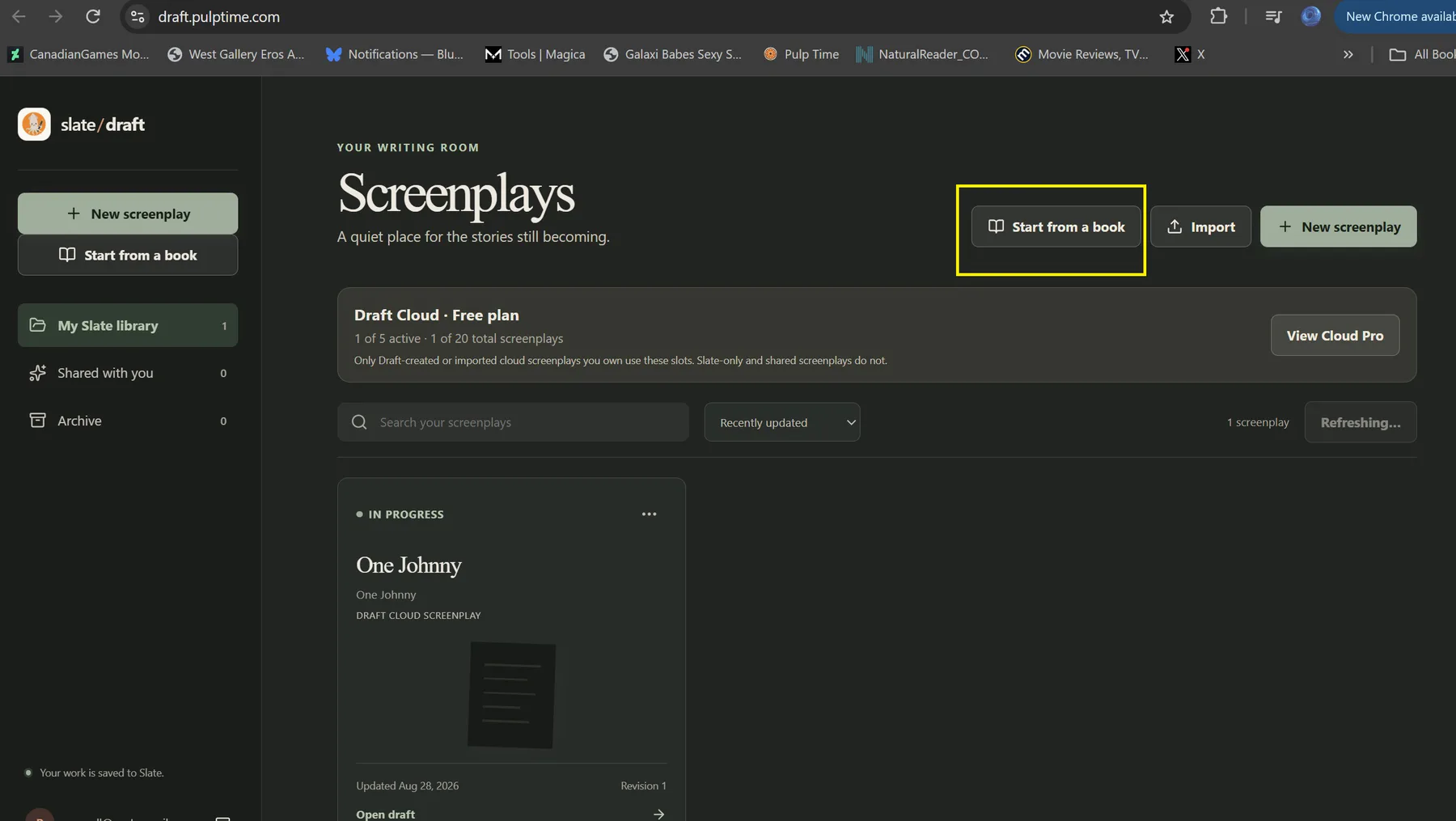The width and height of the screenshot is (1456, 821).
Task: Click the One Johnny document thumbnail
Action: click(x=512, y=695)
